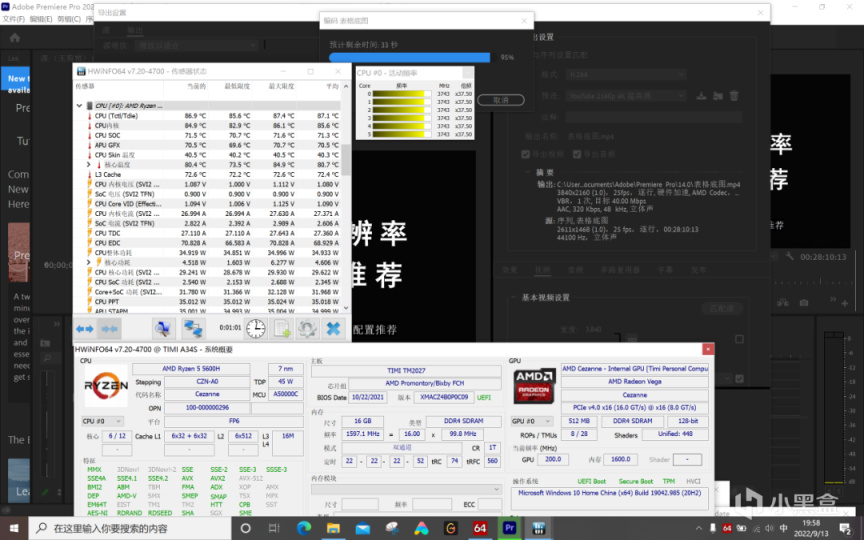
Task: Close sensors with the blue X icon
Action: tap(333, 328)
